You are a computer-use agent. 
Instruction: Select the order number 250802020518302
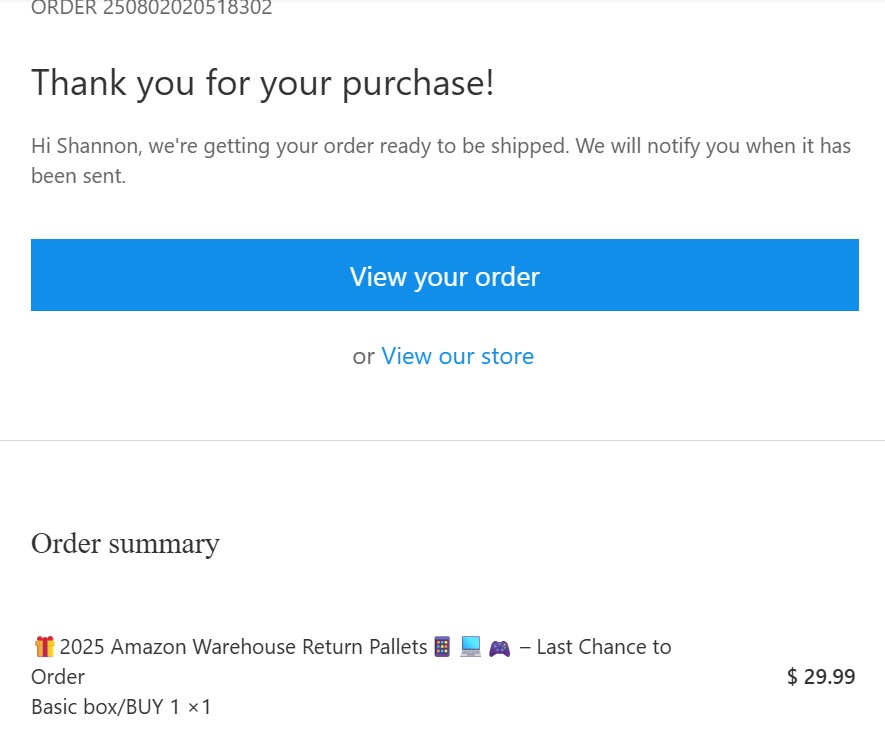pos(187,8)
